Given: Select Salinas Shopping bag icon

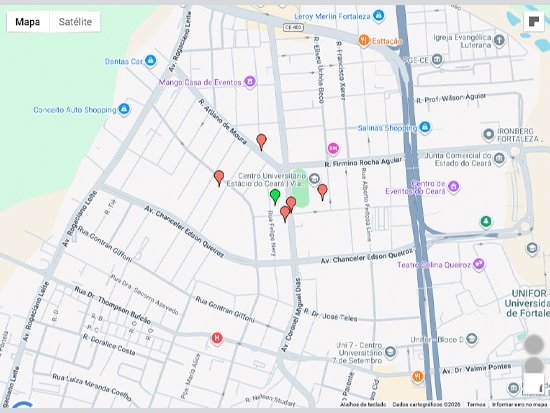Looking at the screenshot, I should 425,127.
